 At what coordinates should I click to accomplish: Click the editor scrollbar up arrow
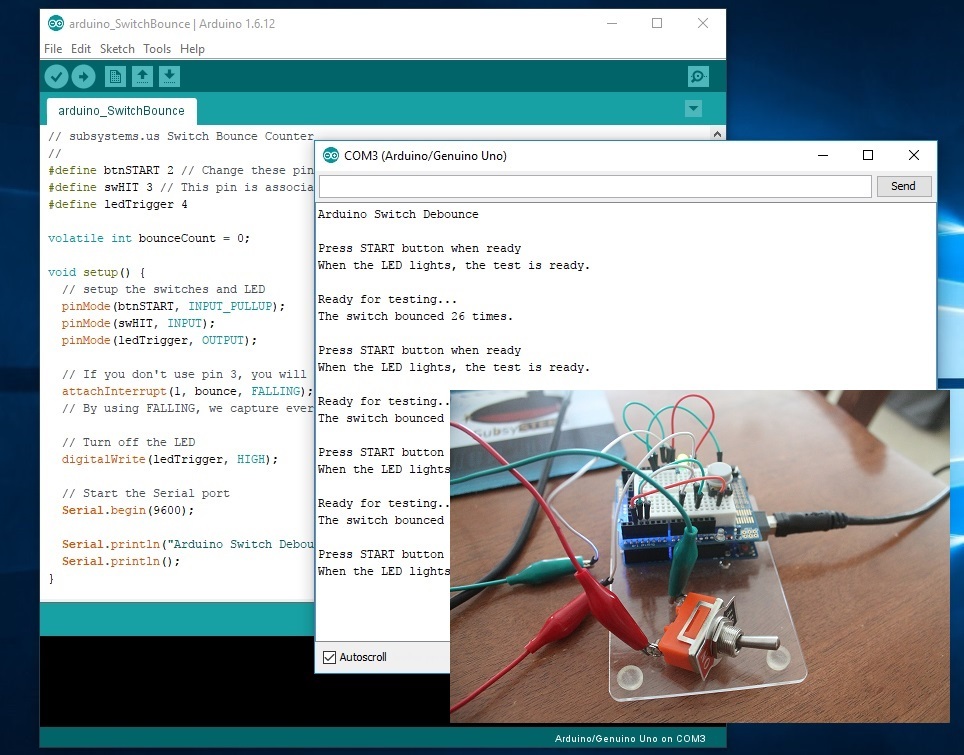(717, 133)
